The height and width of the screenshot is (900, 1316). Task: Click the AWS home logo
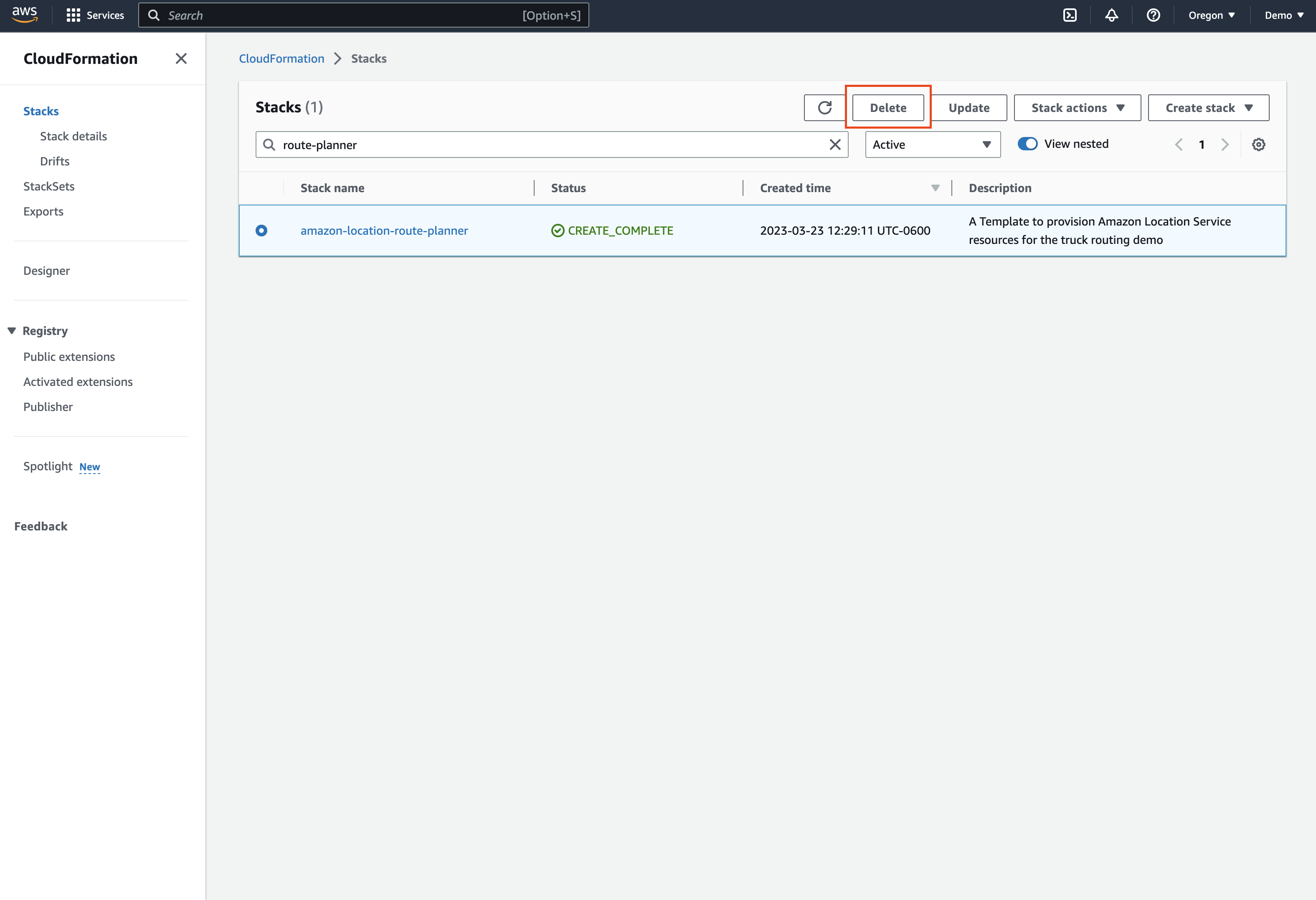tap(24, 15)
